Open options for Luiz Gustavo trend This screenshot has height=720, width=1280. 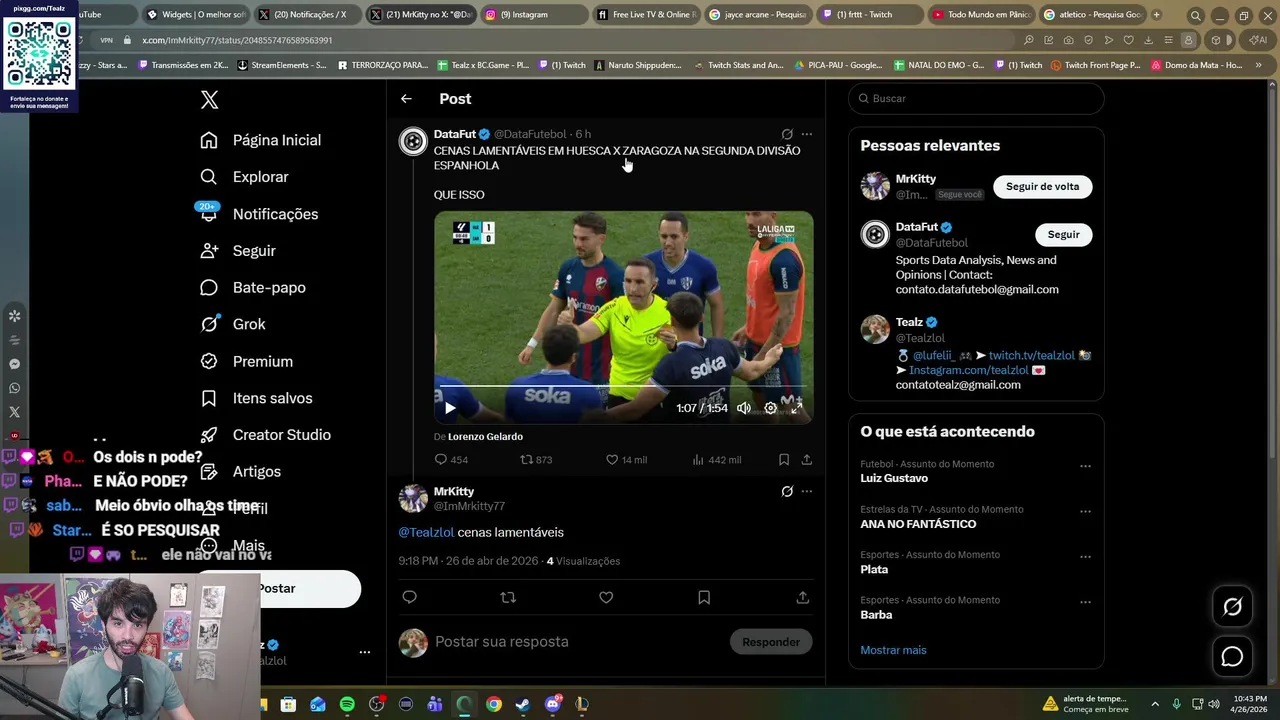pyautogui.click(x=1085, y=466)
